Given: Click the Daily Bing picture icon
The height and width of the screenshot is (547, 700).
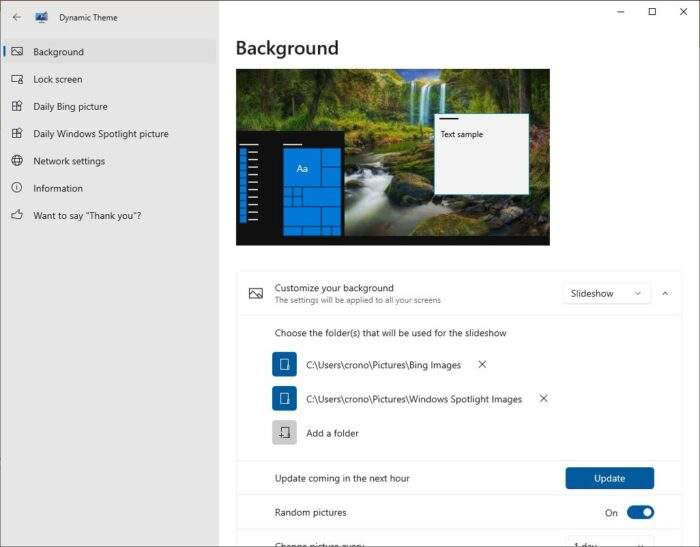Looking at the screenshot, I should (x=17, y=106).
